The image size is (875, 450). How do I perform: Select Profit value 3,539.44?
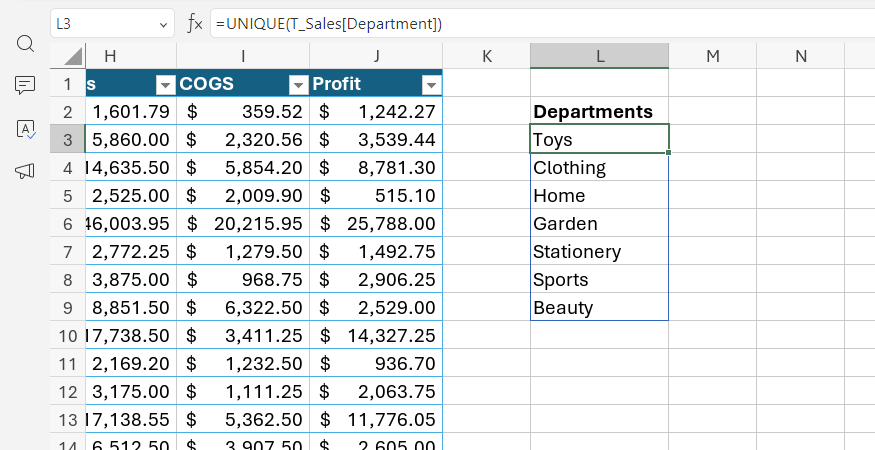376,140
